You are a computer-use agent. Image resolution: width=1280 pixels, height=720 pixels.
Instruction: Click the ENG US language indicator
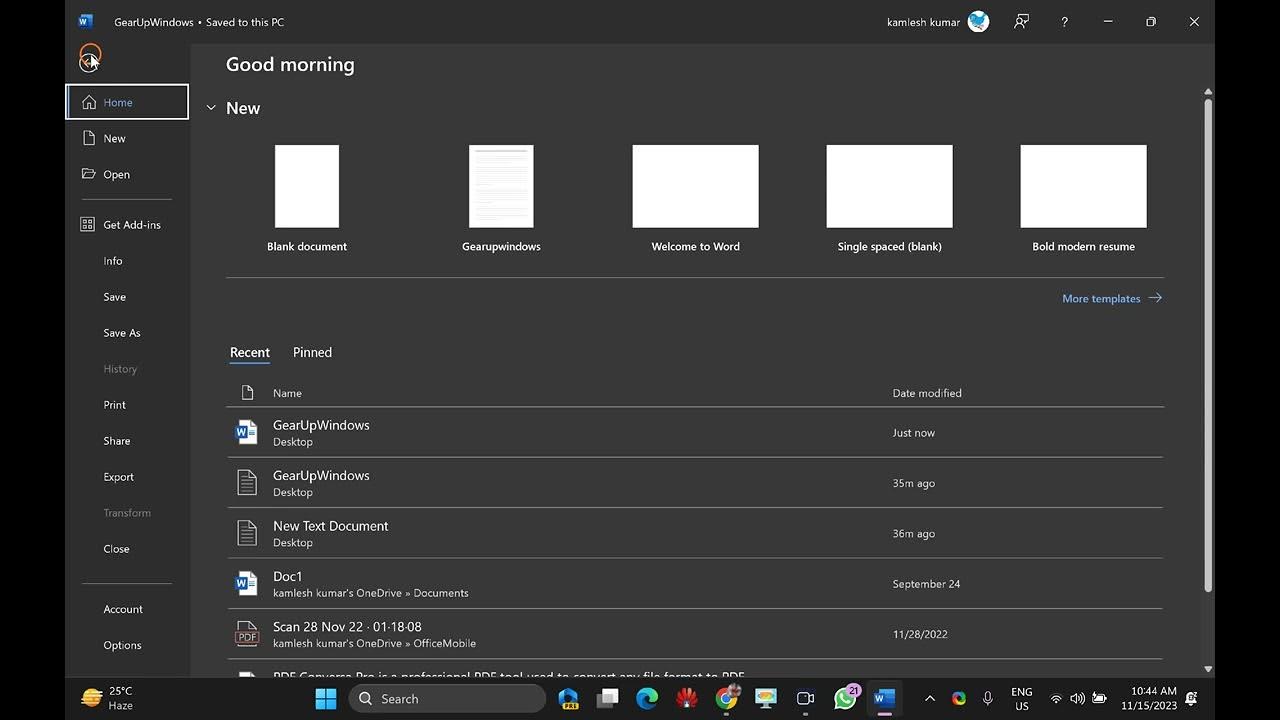pos(1021,698)
